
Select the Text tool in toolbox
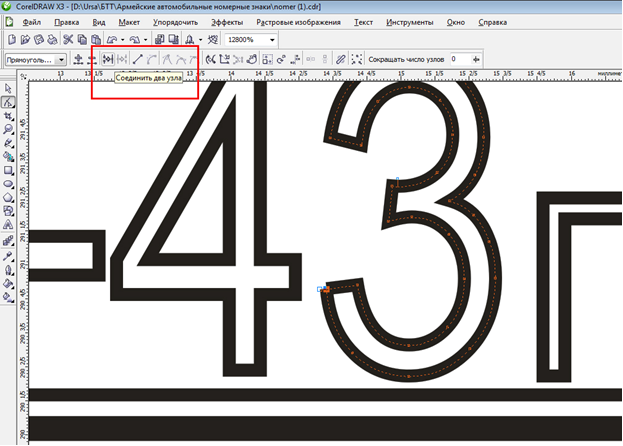point(8,225)
